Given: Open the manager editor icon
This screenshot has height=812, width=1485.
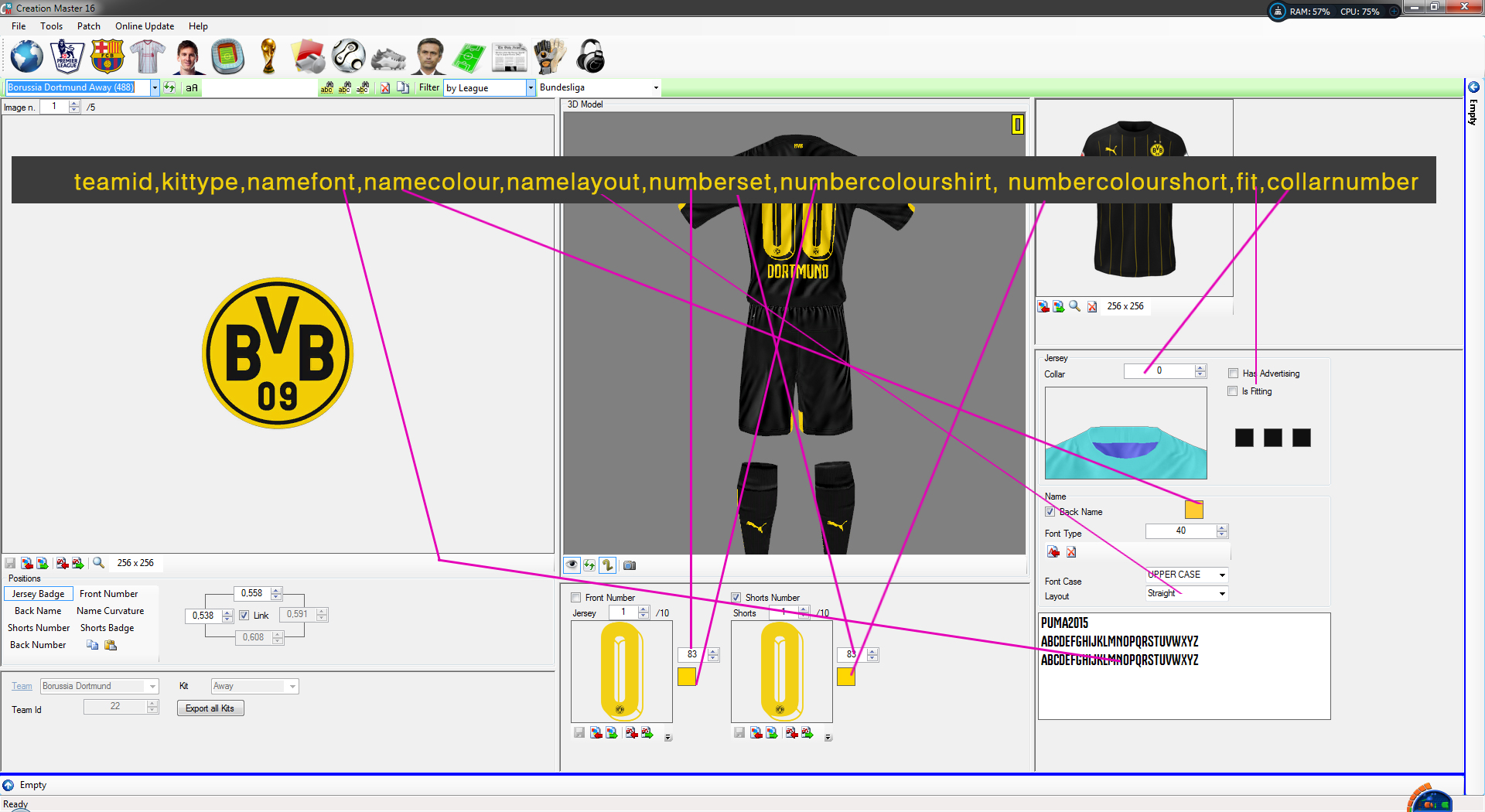Looking at the screenshot, I should click(429, 56).
